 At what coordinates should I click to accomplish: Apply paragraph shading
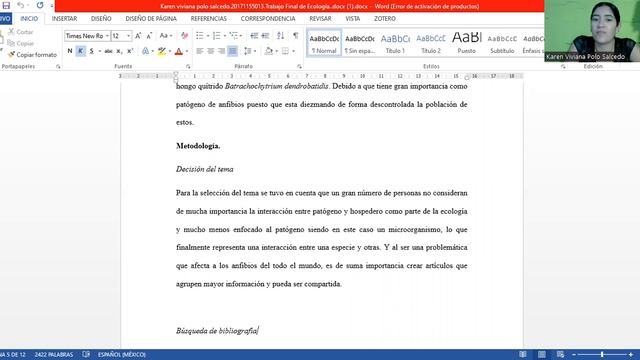269,51
